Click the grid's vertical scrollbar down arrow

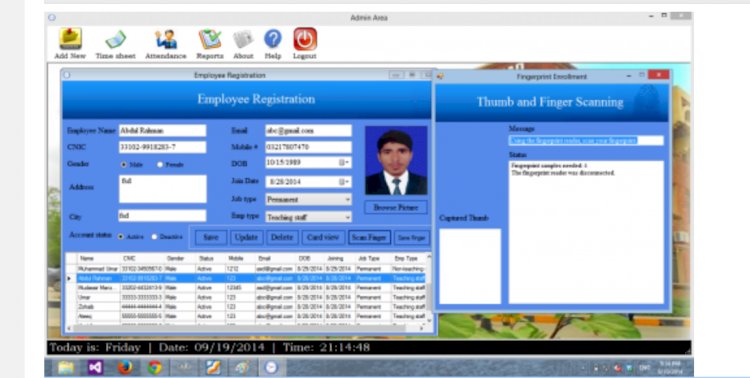tap(429, 321)
